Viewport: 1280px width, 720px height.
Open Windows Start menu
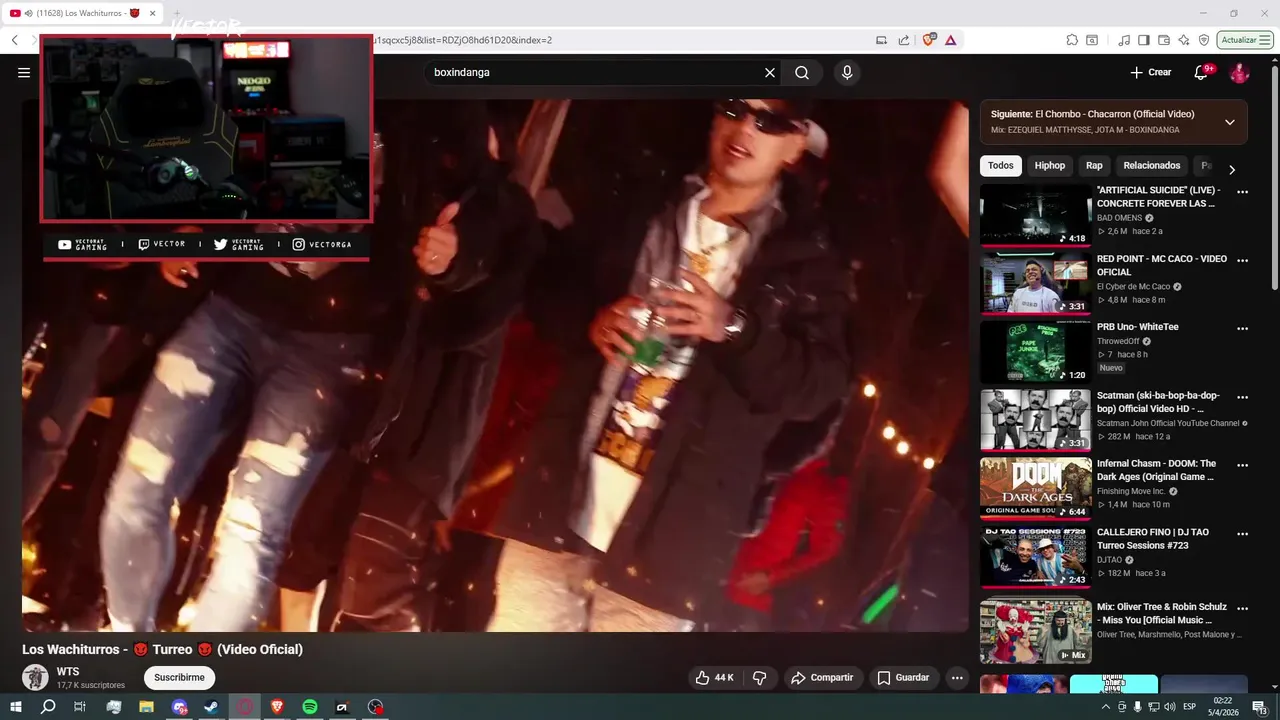click(x=16, y=707)
